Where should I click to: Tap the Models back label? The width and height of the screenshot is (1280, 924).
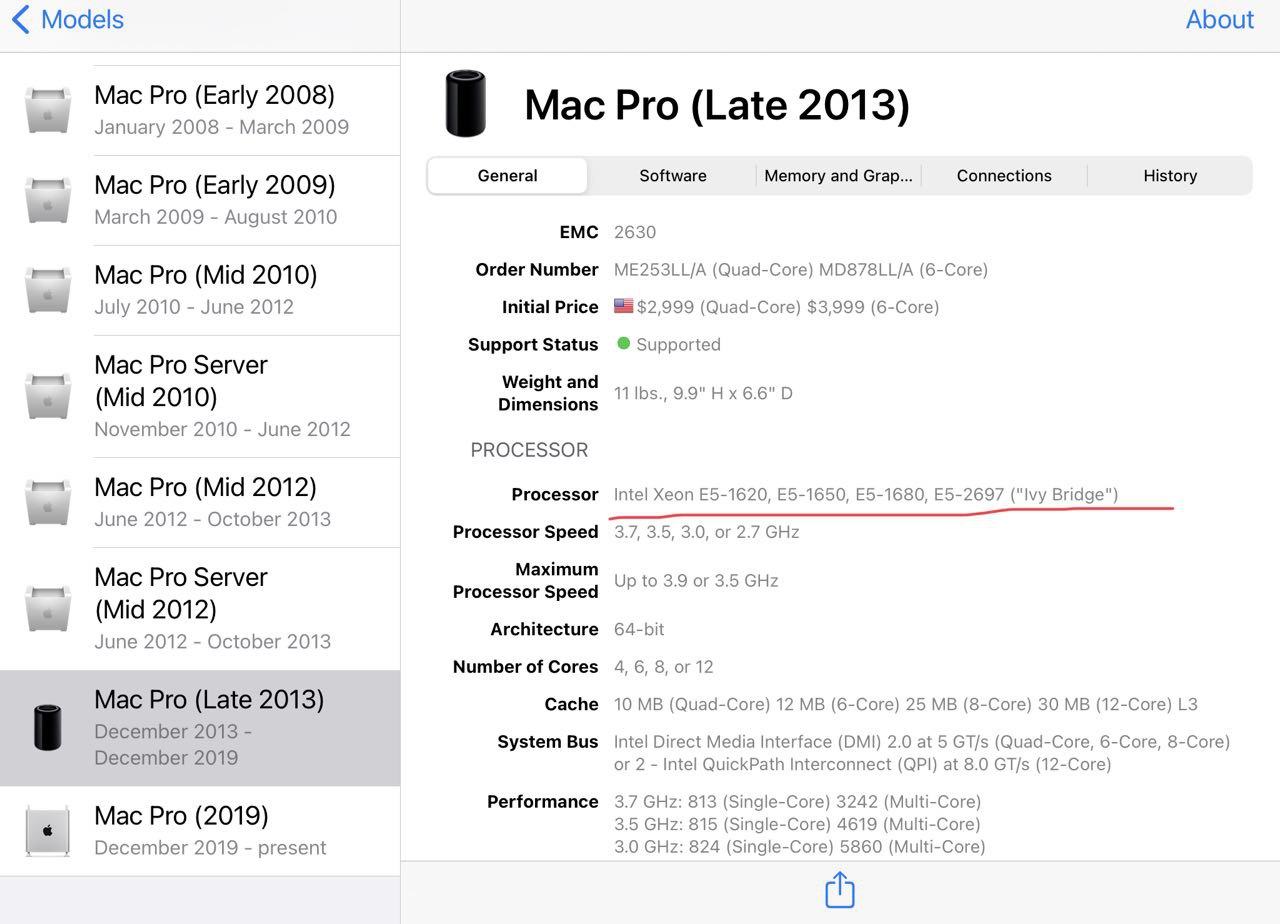82,19
